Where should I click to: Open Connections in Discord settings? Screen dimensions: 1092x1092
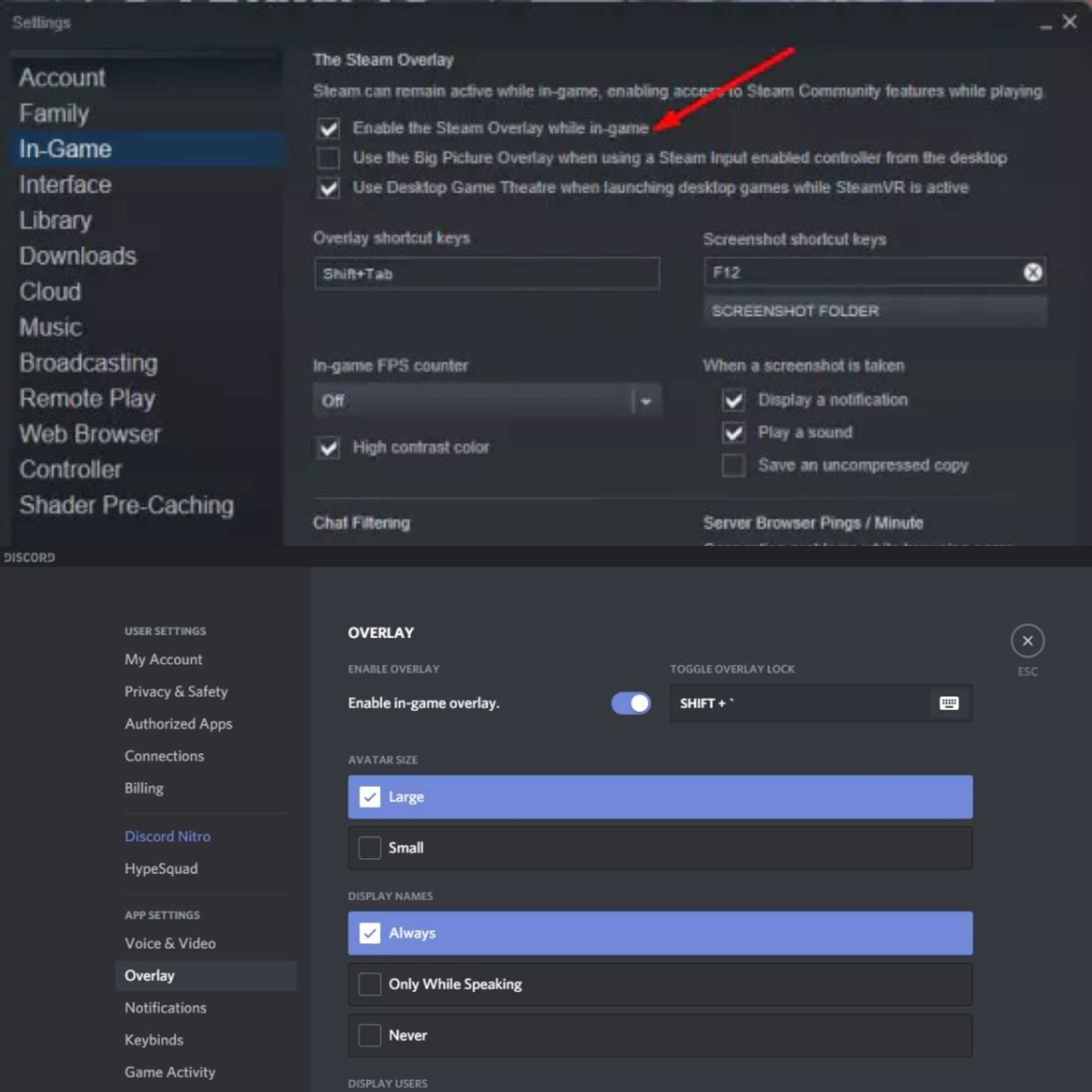tap(164, 756)
